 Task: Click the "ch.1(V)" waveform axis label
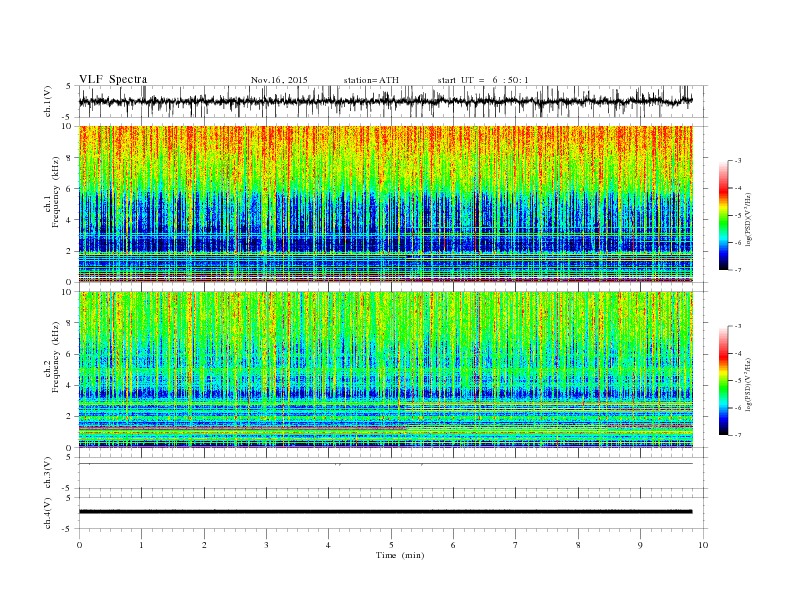48,101
